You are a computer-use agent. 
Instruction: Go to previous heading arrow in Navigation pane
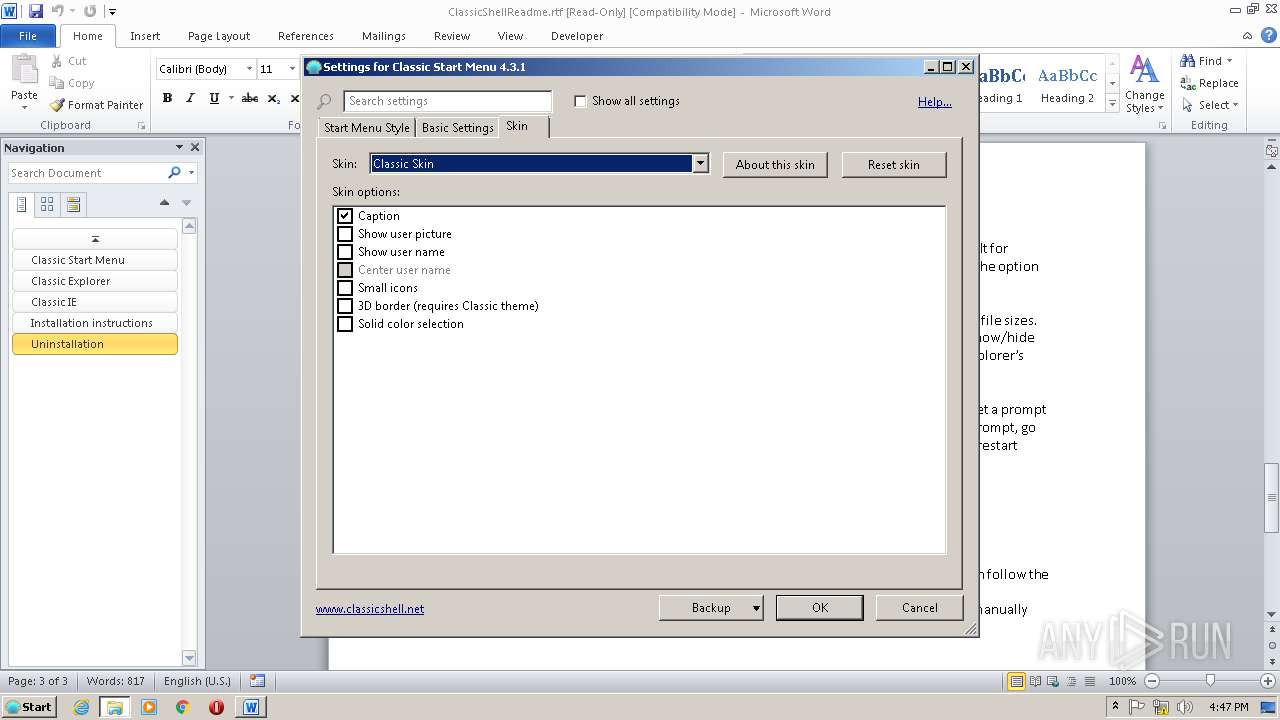[164, 202]
